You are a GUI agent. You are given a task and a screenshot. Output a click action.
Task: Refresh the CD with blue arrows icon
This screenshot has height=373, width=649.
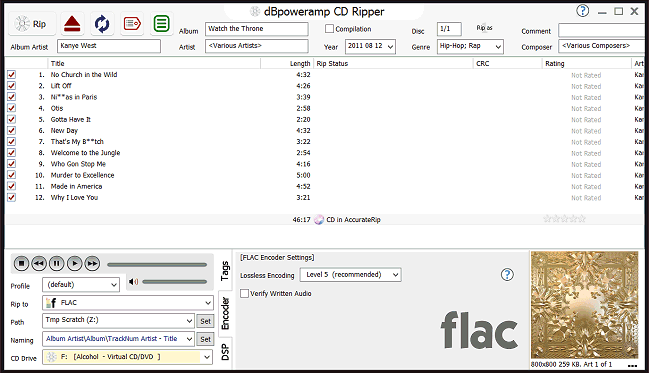coord(102,24)
